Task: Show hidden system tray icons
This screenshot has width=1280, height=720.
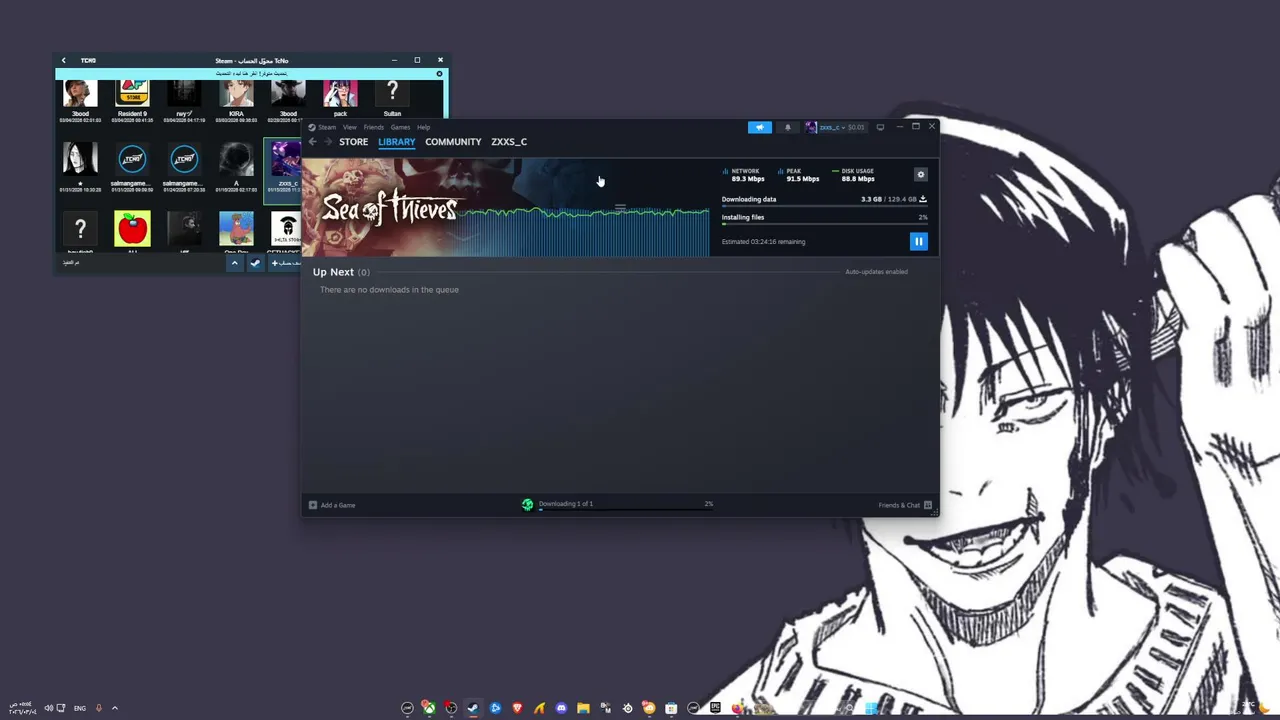Action: click(114, 708)
